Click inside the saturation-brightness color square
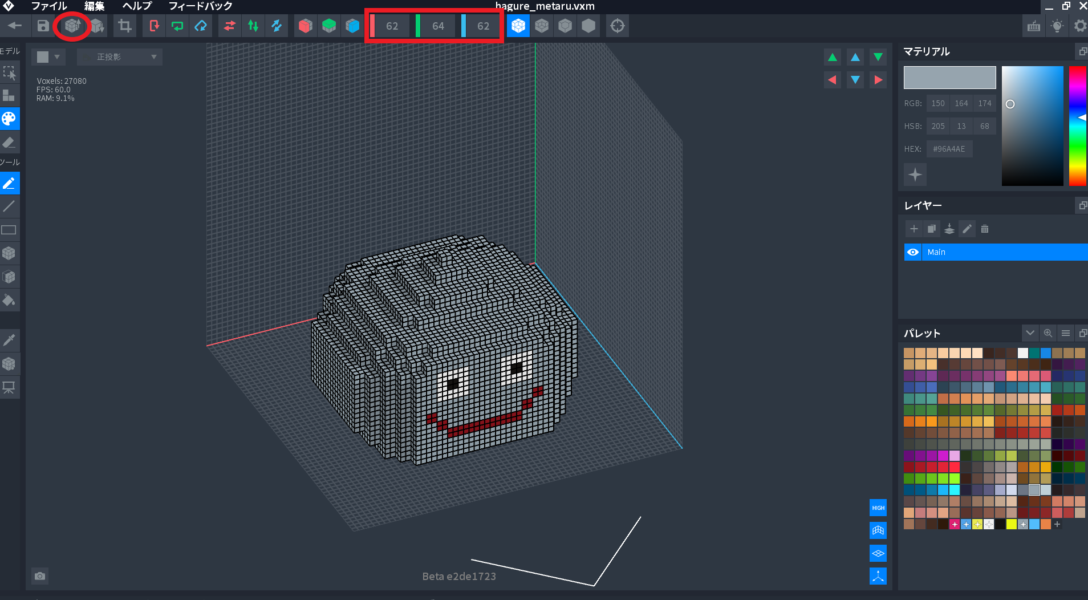The image size is (1088, 600). pos(1032,126)
